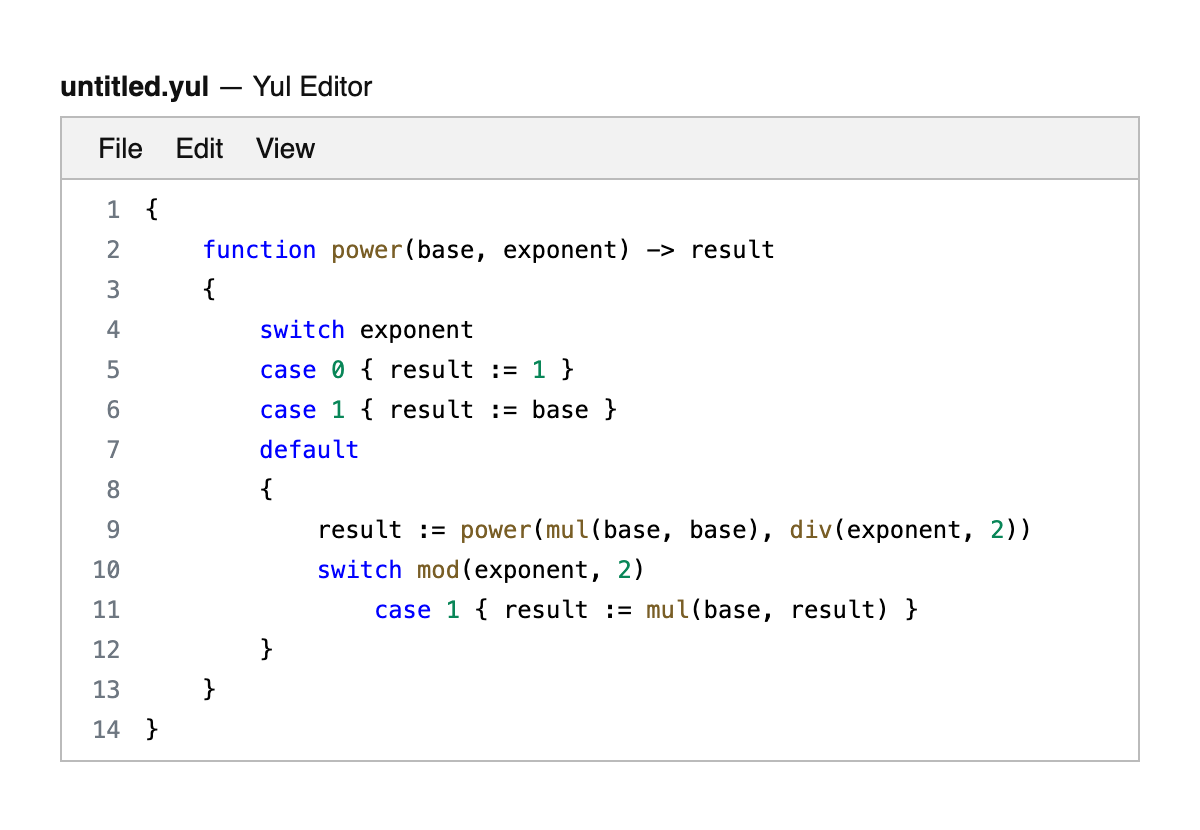Click the "mul" call on line 11

coord(667,610)
